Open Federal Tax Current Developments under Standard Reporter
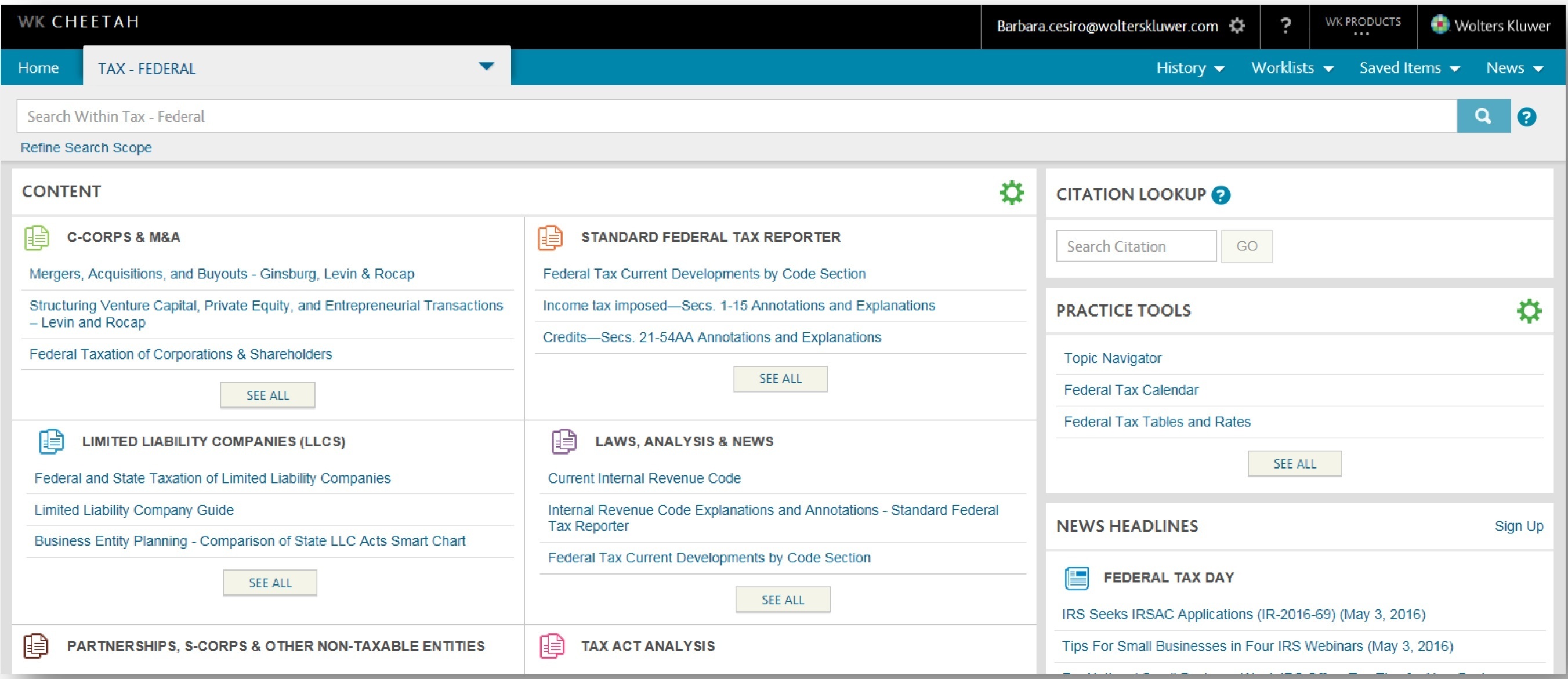Screen dimensions: 1568x679 point(704,274)
